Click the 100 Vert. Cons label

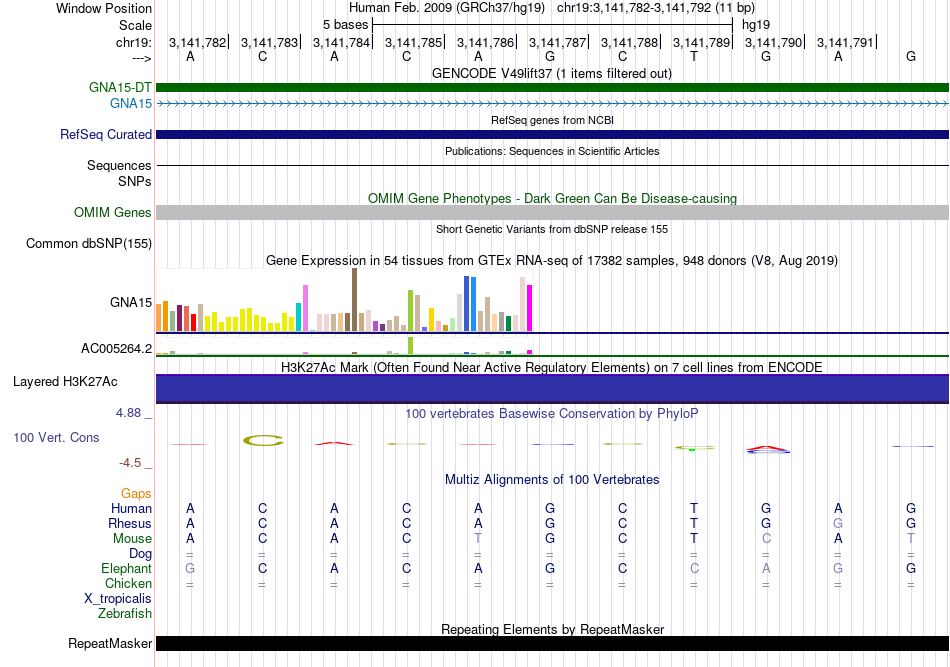(x=56, y=437)
